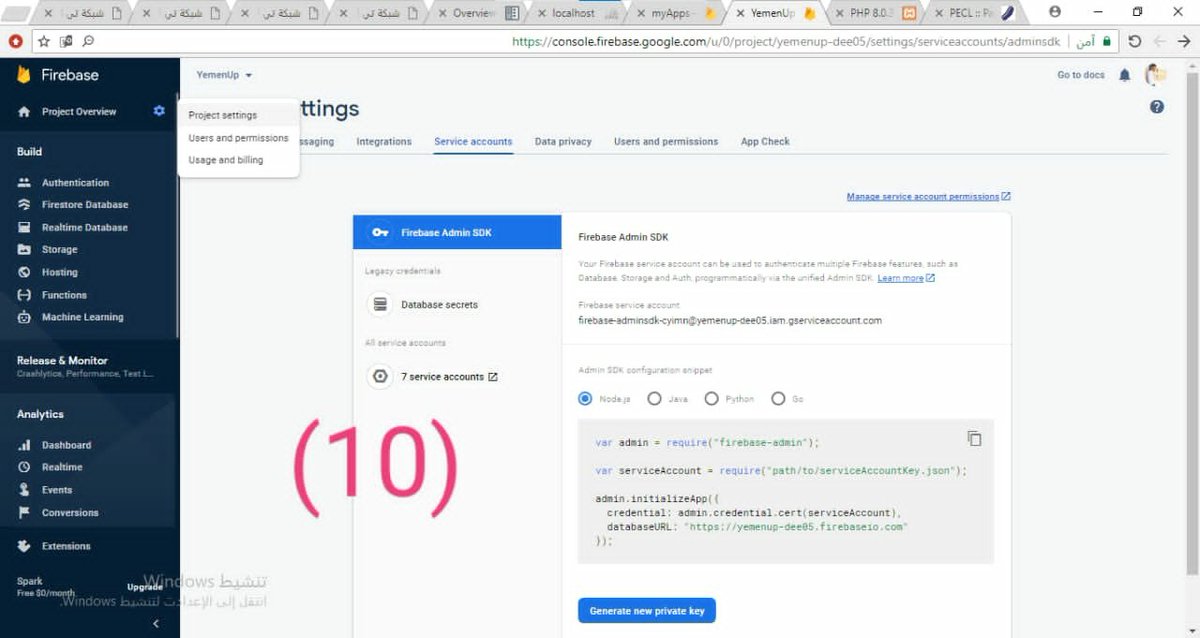Select Firebase Admin SDK in the list
Viewport: 1200px width, 638px height.
tap(457, 232)
